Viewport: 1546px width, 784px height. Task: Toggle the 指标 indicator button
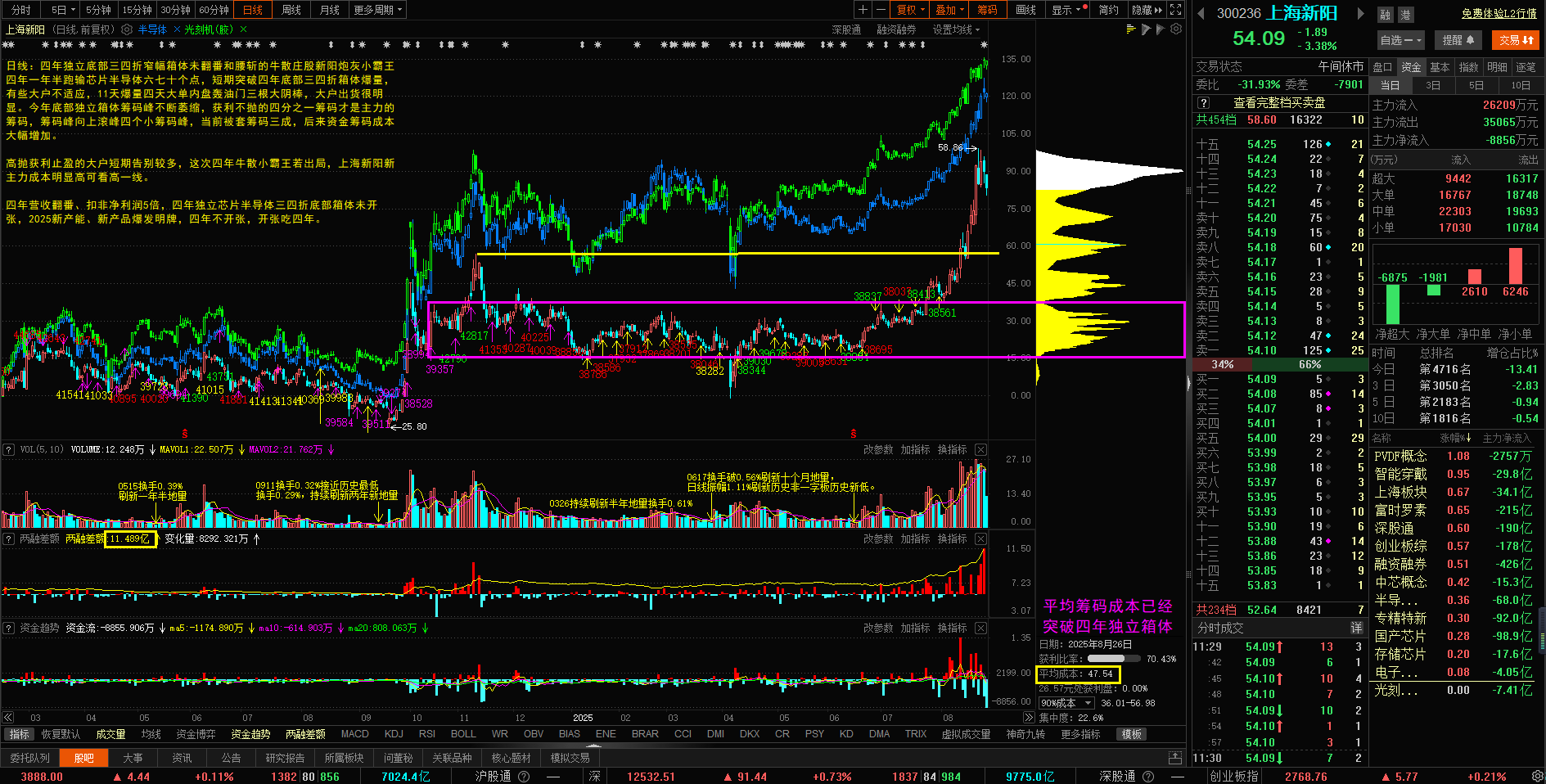tap(20, 734)
